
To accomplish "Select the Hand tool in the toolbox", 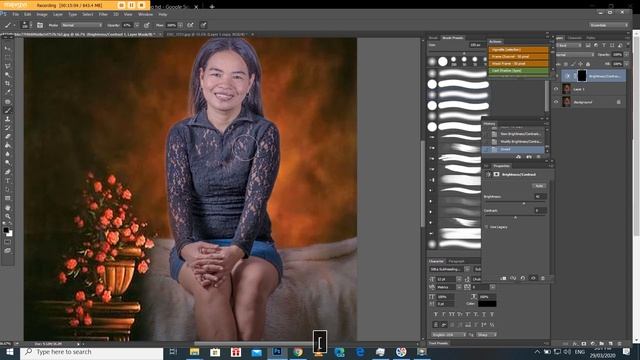I will pyautogui.click(x=7, y=207).
